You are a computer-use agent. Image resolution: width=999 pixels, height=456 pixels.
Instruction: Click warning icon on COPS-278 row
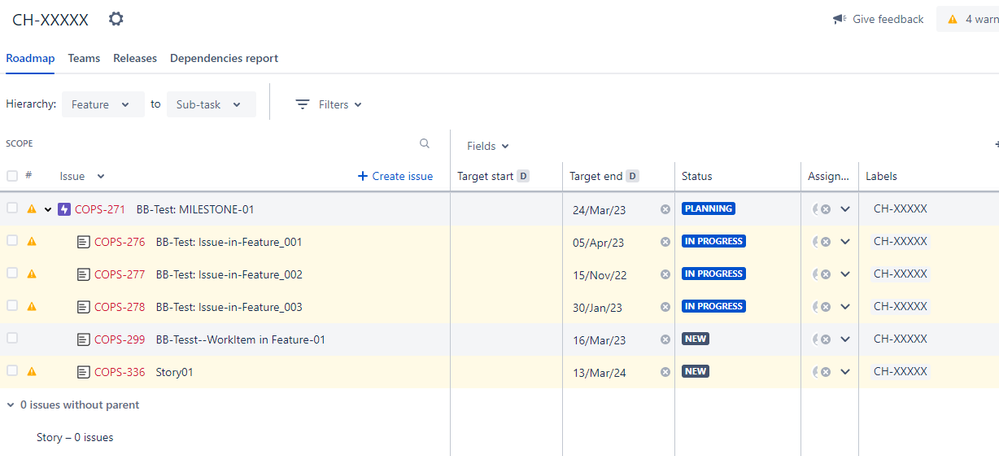pyautogui.click(x=32, y=306)
